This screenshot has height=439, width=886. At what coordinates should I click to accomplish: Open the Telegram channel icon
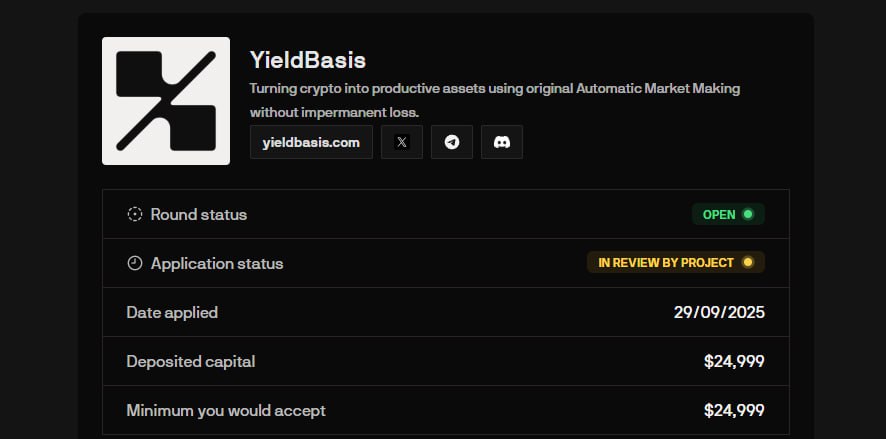pyautogui.click(x=452, y=142)
